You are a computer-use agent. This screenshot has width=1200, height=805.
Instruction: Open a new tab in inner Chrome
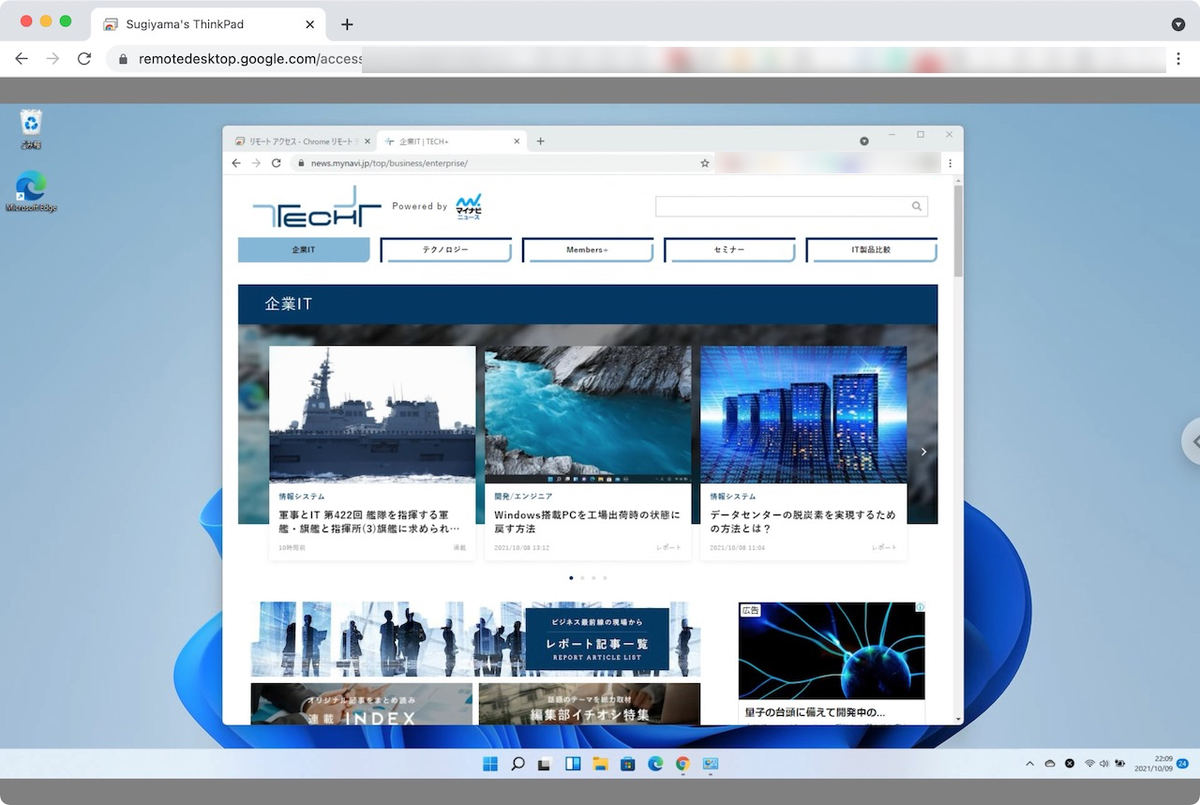point(540,141)
